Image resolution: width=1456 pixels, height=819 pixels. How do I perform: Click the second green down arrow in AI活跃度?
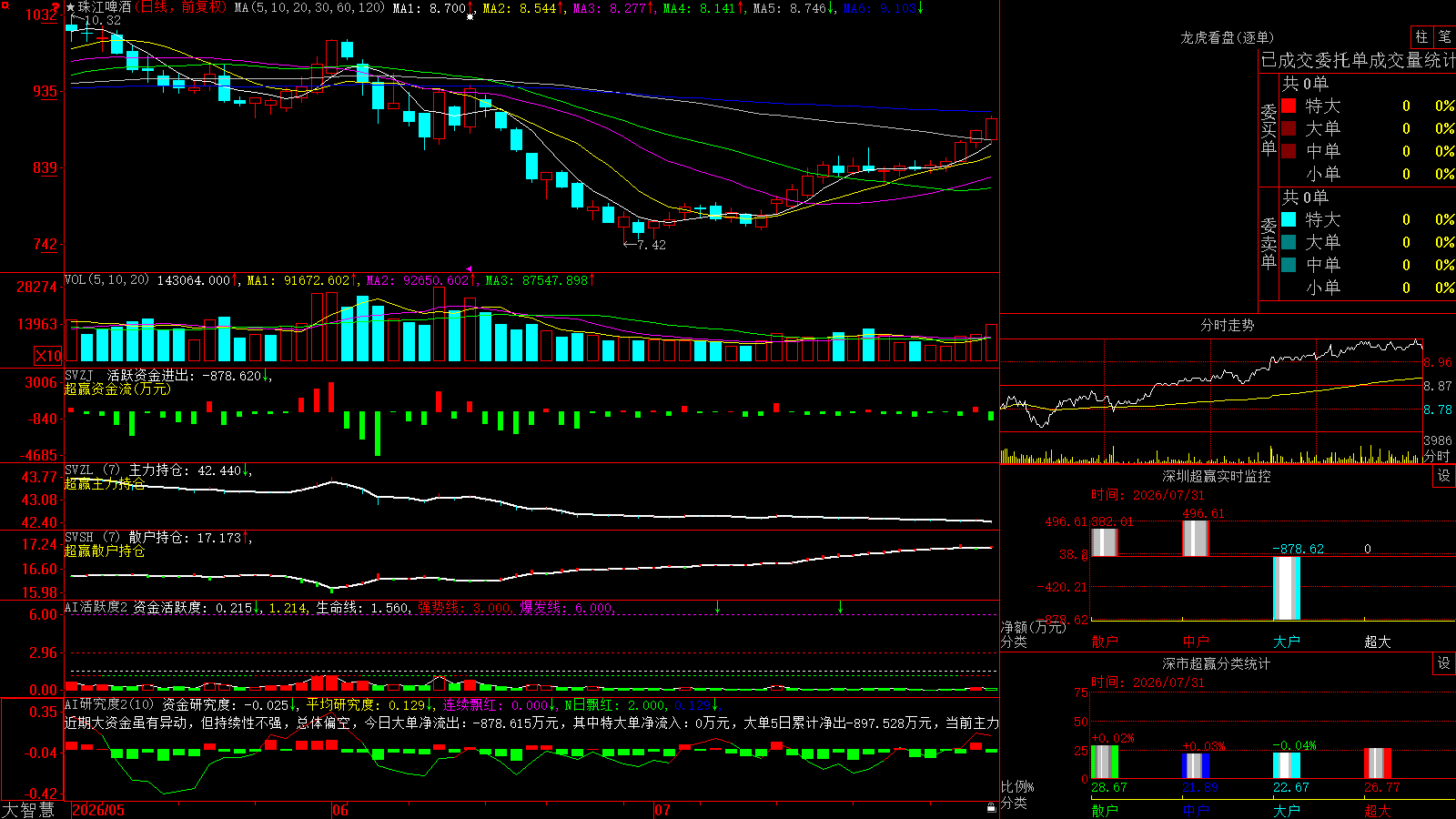click(840, 607)
